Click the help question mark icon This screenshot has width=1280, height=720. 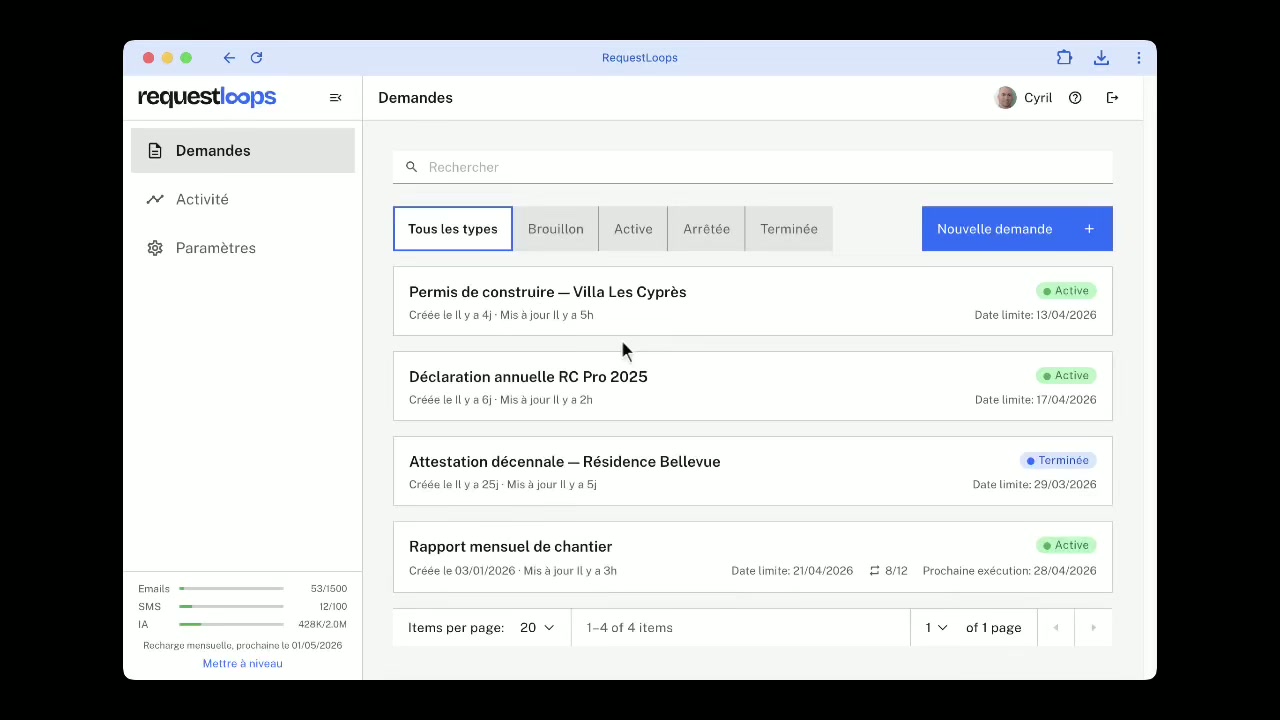tap(1075, 98)
